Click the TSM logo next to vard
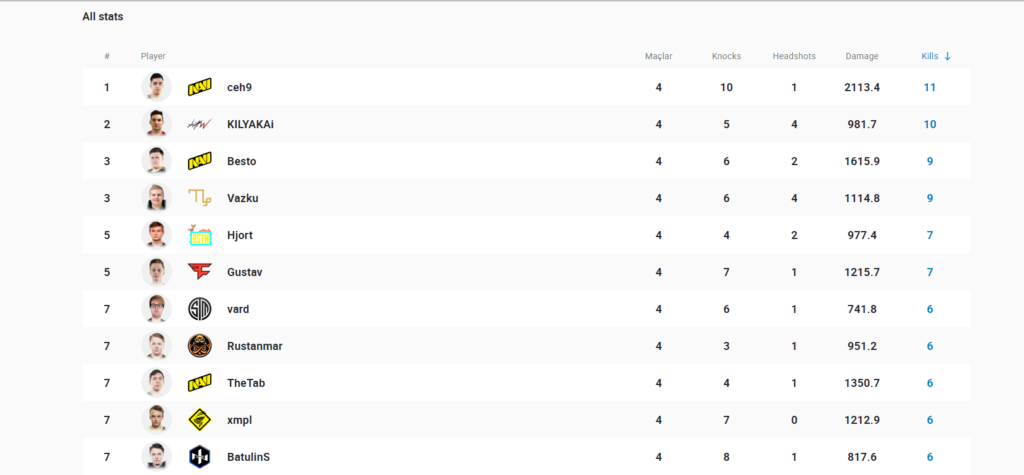 [200, 309]
